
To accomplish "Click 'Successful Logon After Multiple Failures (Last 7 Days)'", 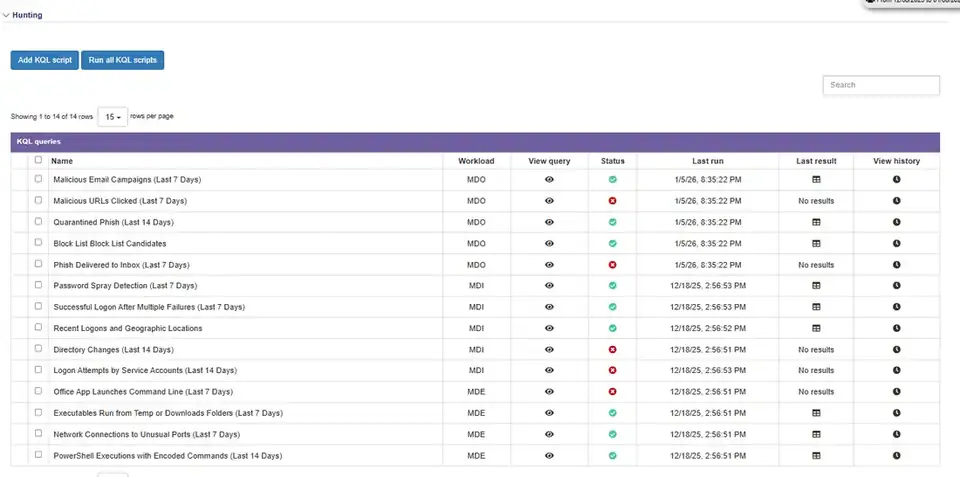I will click(149, 307).
